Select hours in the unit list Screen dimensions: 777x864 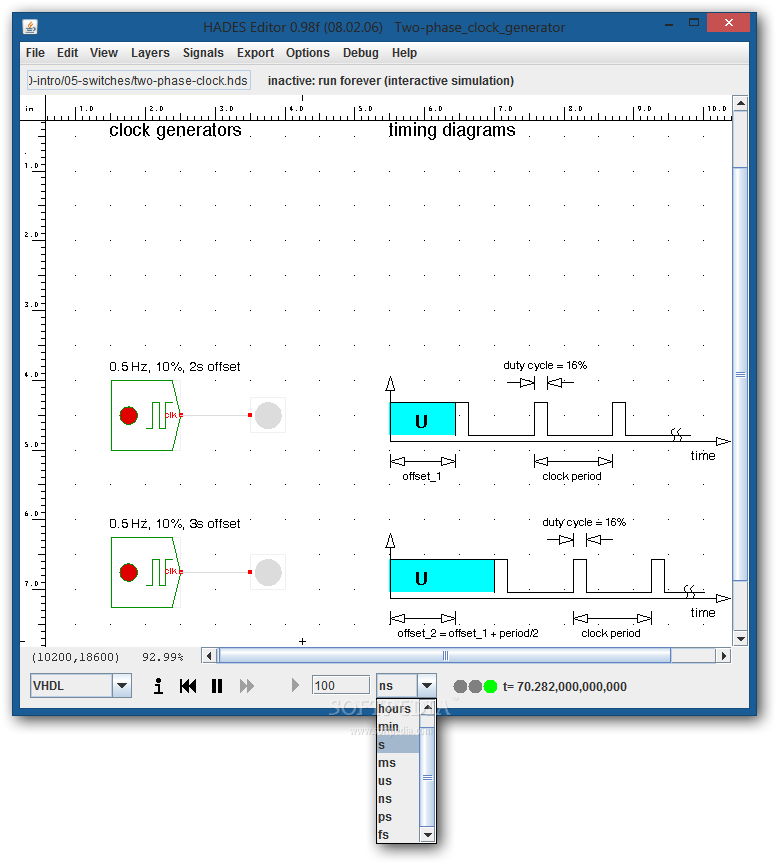398,709
